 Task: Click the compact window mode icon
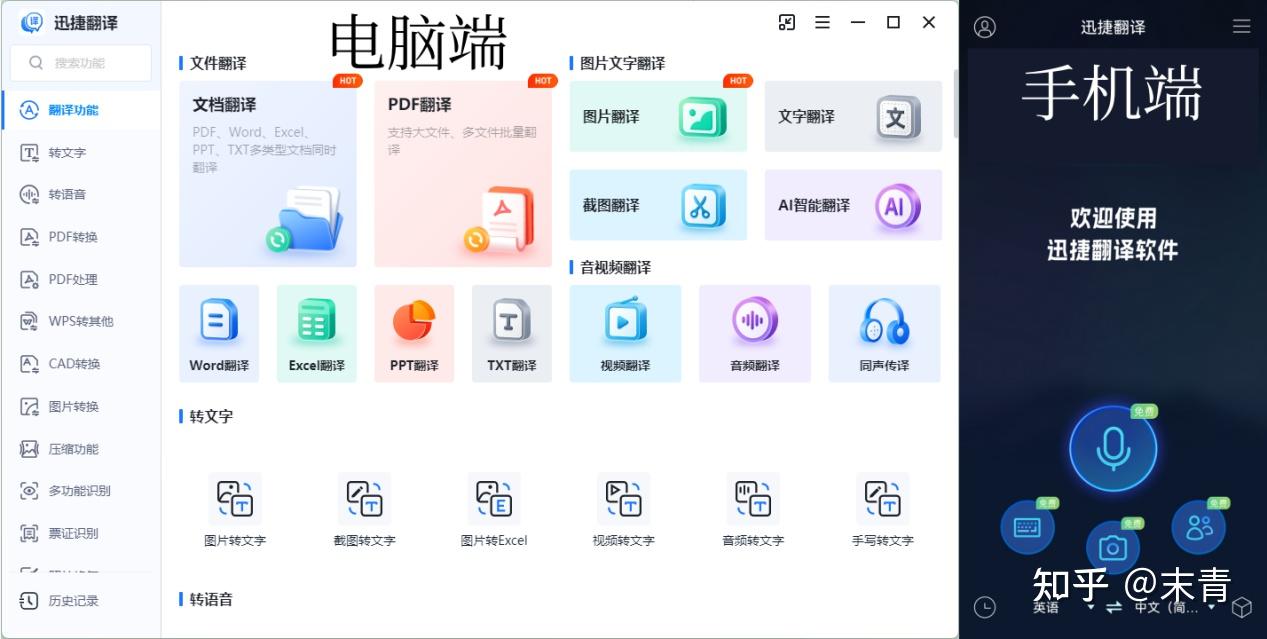click(787, 22)
